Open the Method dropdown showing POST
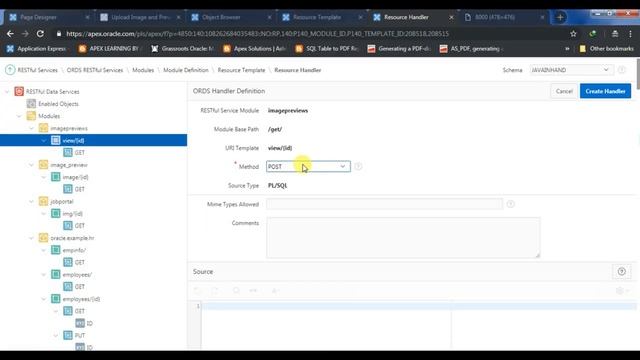Viewport: 640px width, 360px height. pos(308,167)
